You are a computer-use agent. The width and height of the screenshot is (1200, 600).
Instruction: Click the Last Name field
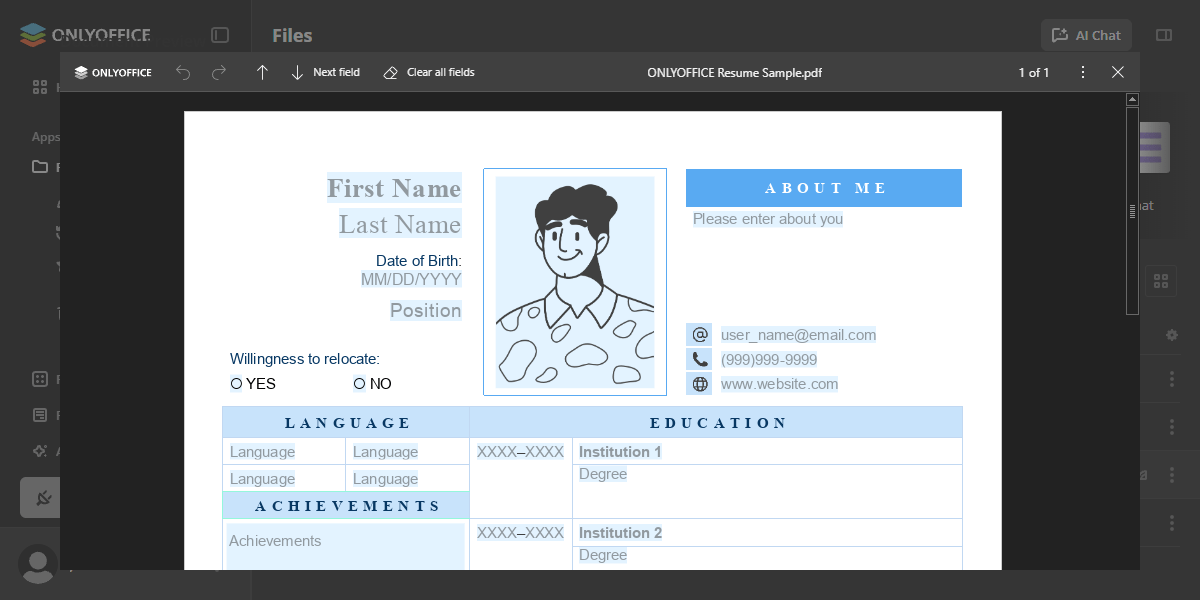(x=400, y=224)
